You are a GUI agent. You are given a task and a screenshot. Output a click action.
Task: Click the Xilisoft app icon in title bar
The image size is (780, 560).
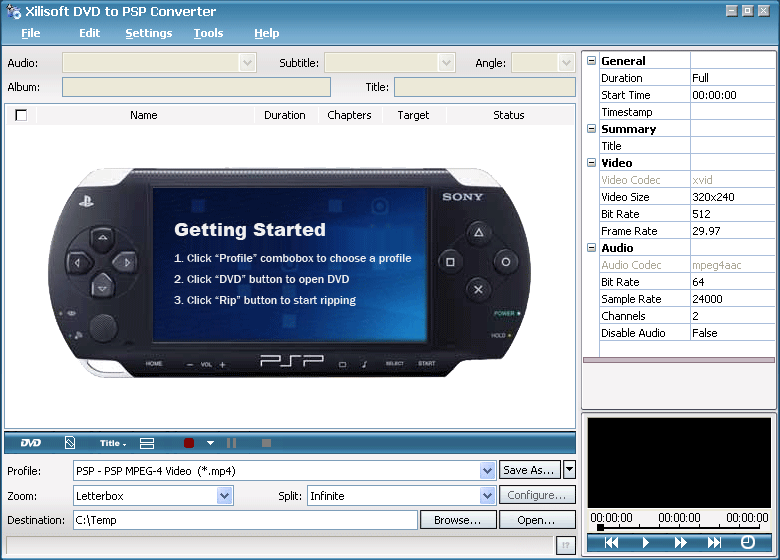13,11
